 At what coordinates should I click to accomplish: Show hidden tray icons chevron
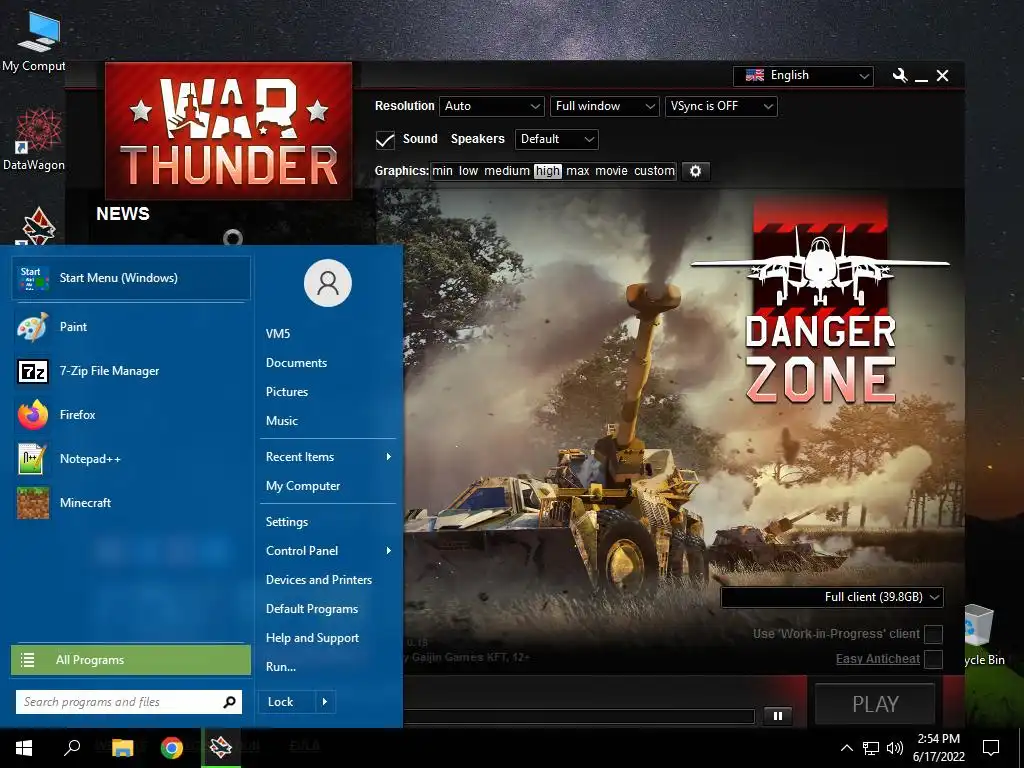[846, 748]
